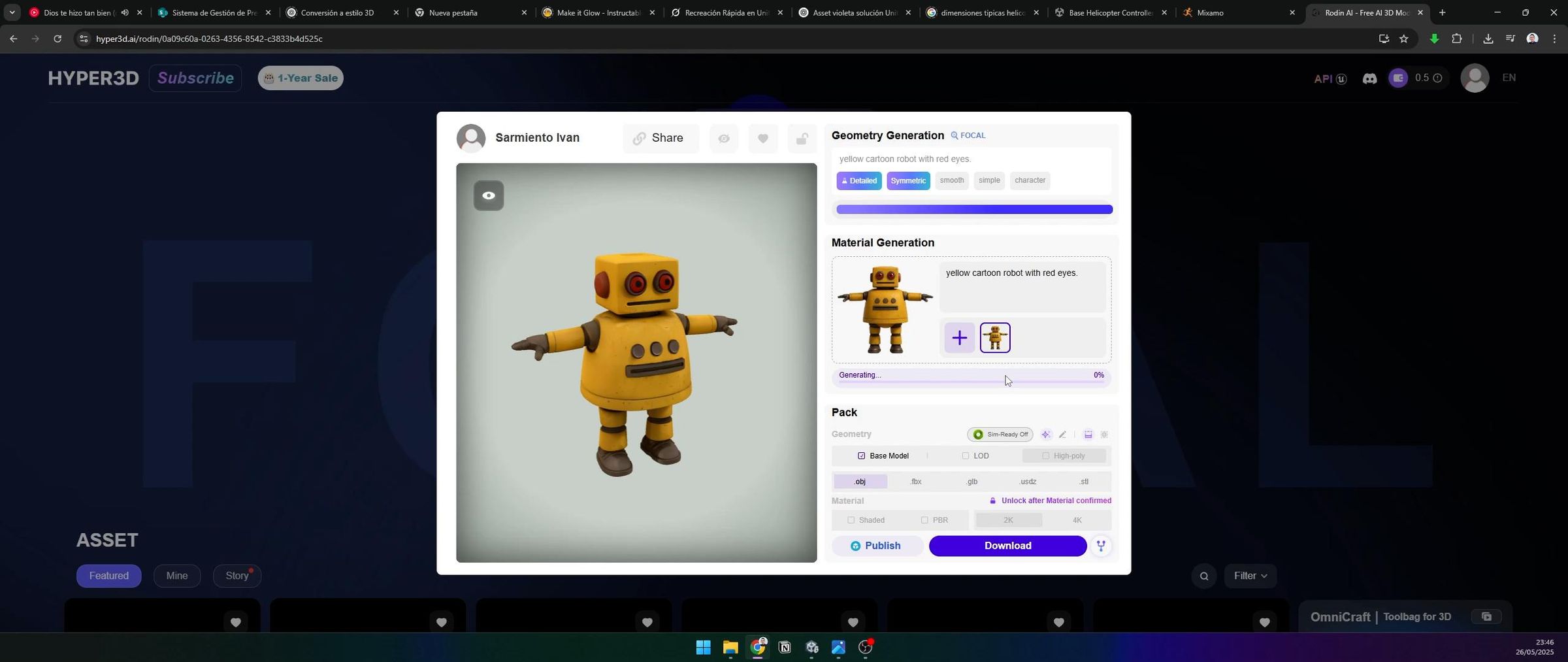Click the heart like icon next to Share
Image resolution: width=1568 pixels, height=662 pixels.
[762, 138]
